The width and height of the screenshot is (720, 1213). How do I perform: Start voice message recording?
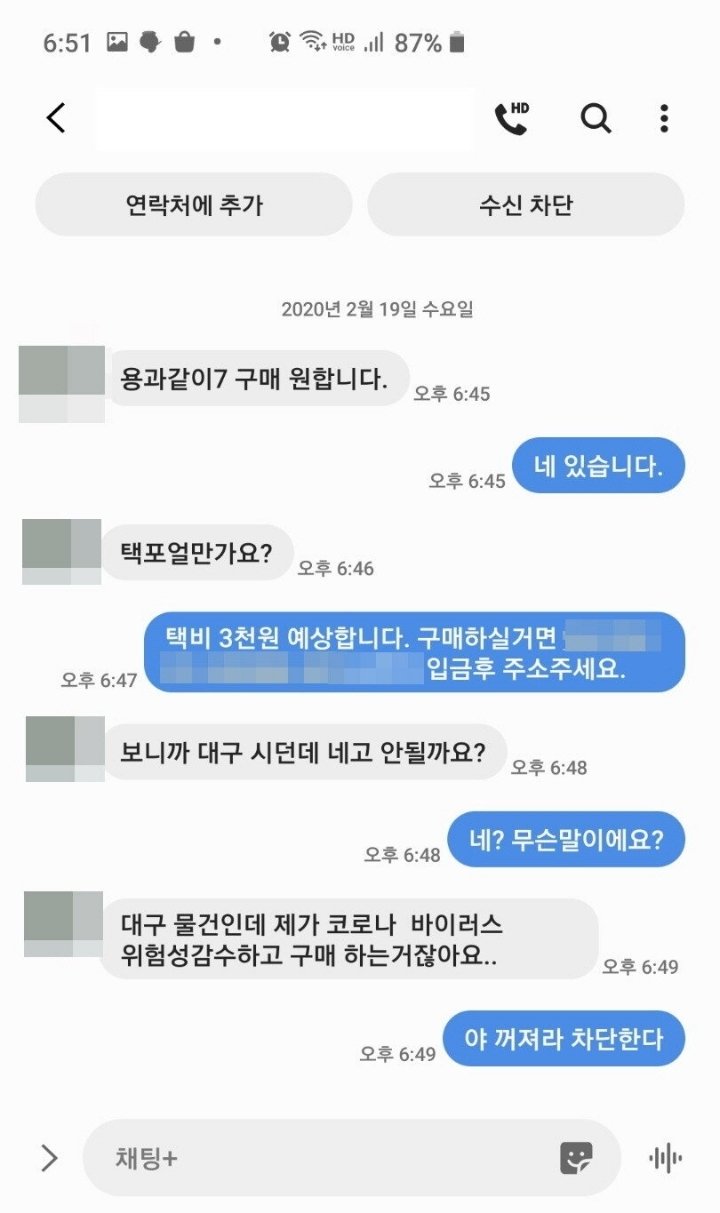tap(666, 1158)
